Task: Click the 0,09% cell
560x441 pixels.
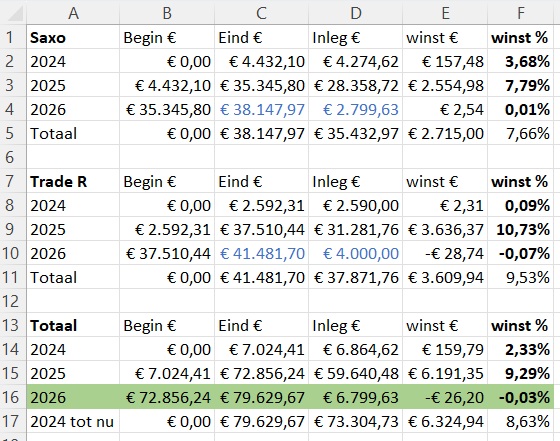Action: pos(521,205)
